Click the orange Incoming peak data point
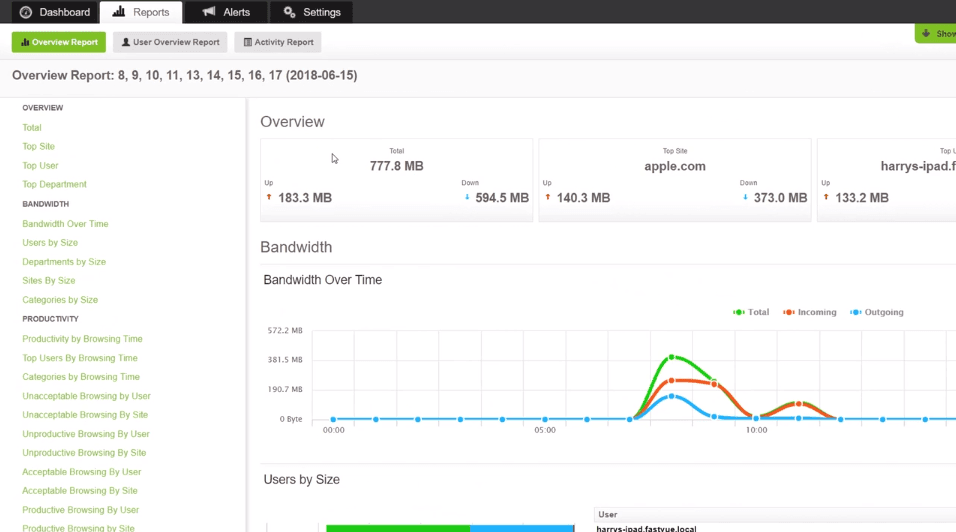Image resolution: width=956 pixels, height=532 pixels. [672, 380]
